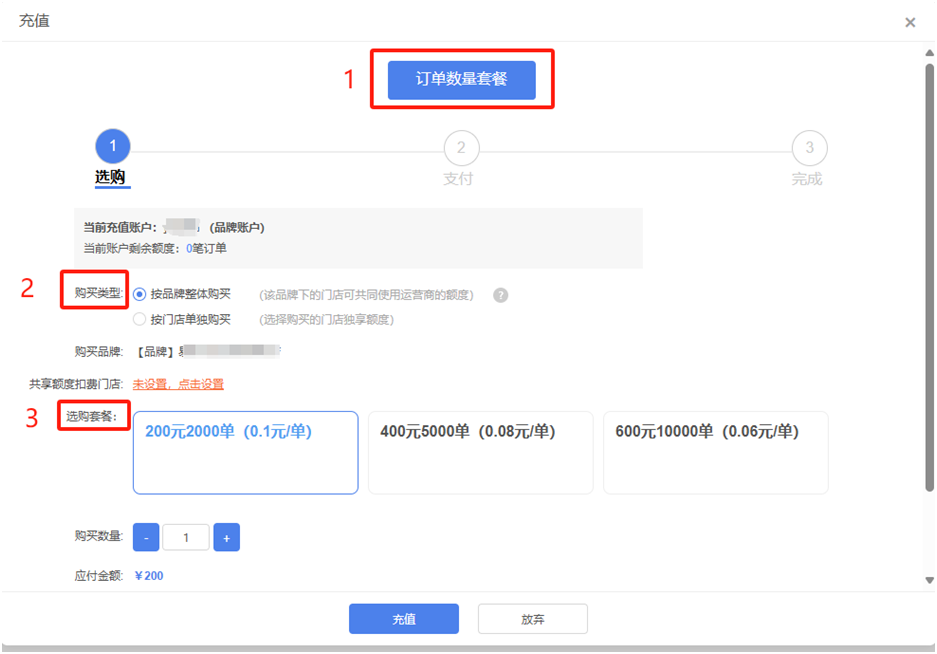Click the scrollbar down arrow
Viewport: 937px width, 654px height.
(x=928, y=581)
